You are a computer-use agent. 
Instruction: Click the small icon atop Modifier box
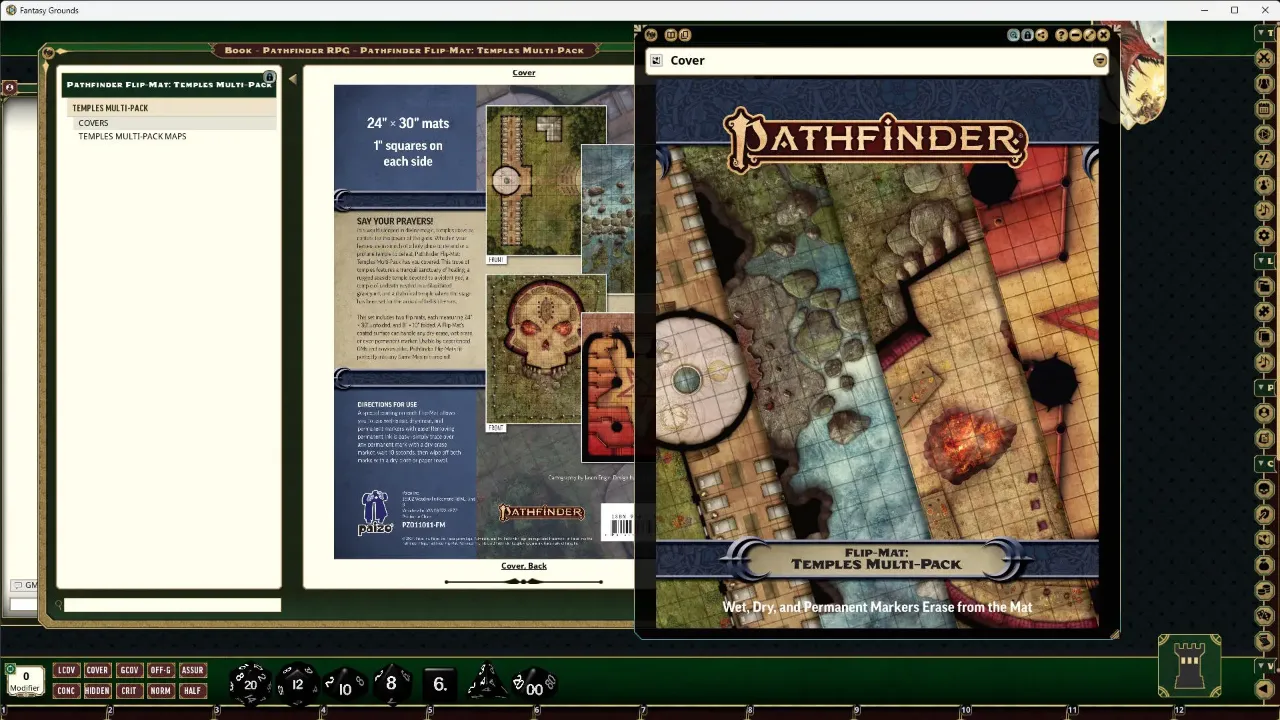[x=10, y=669]
